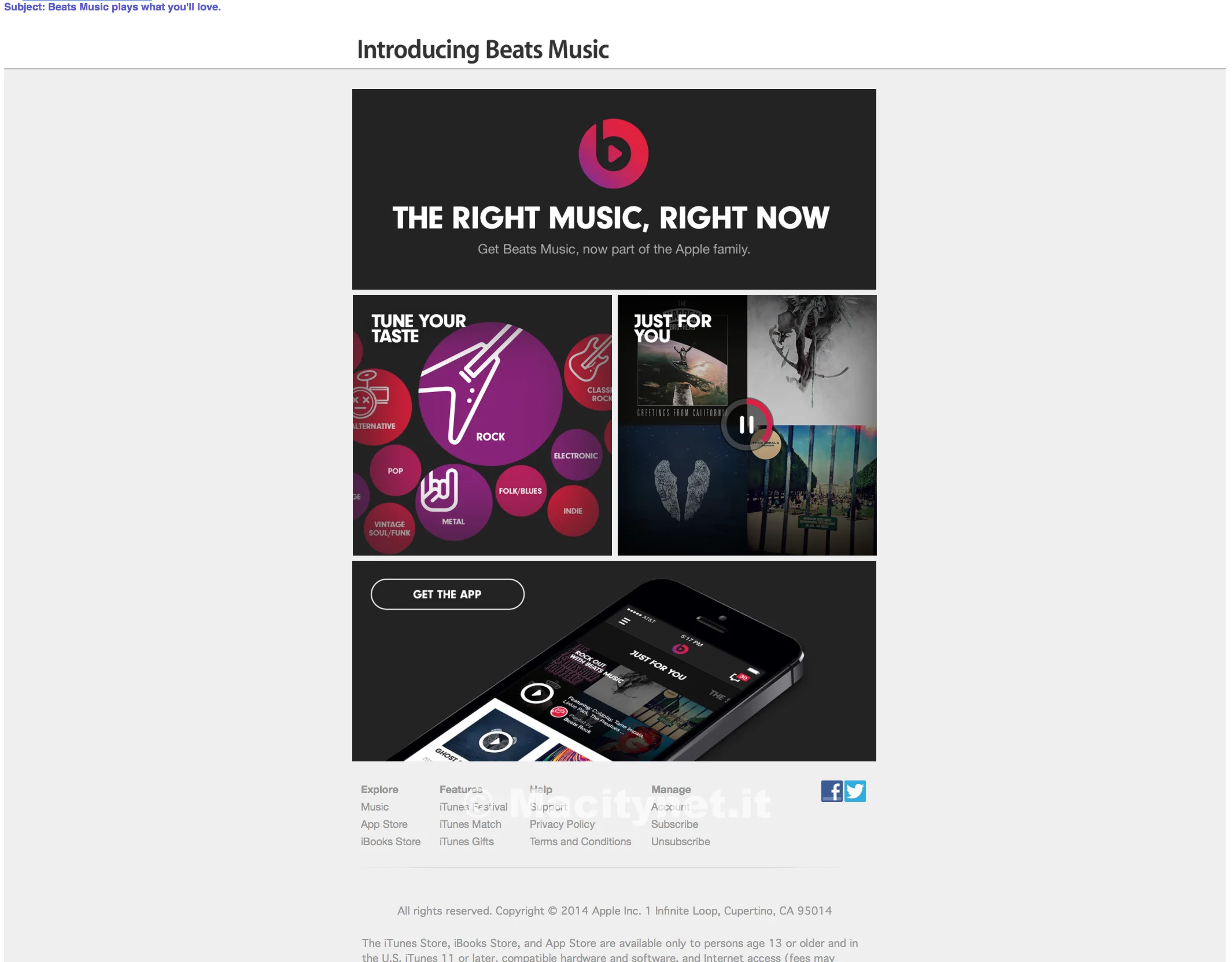Select the Electronic genre bubble

(576, 455)
